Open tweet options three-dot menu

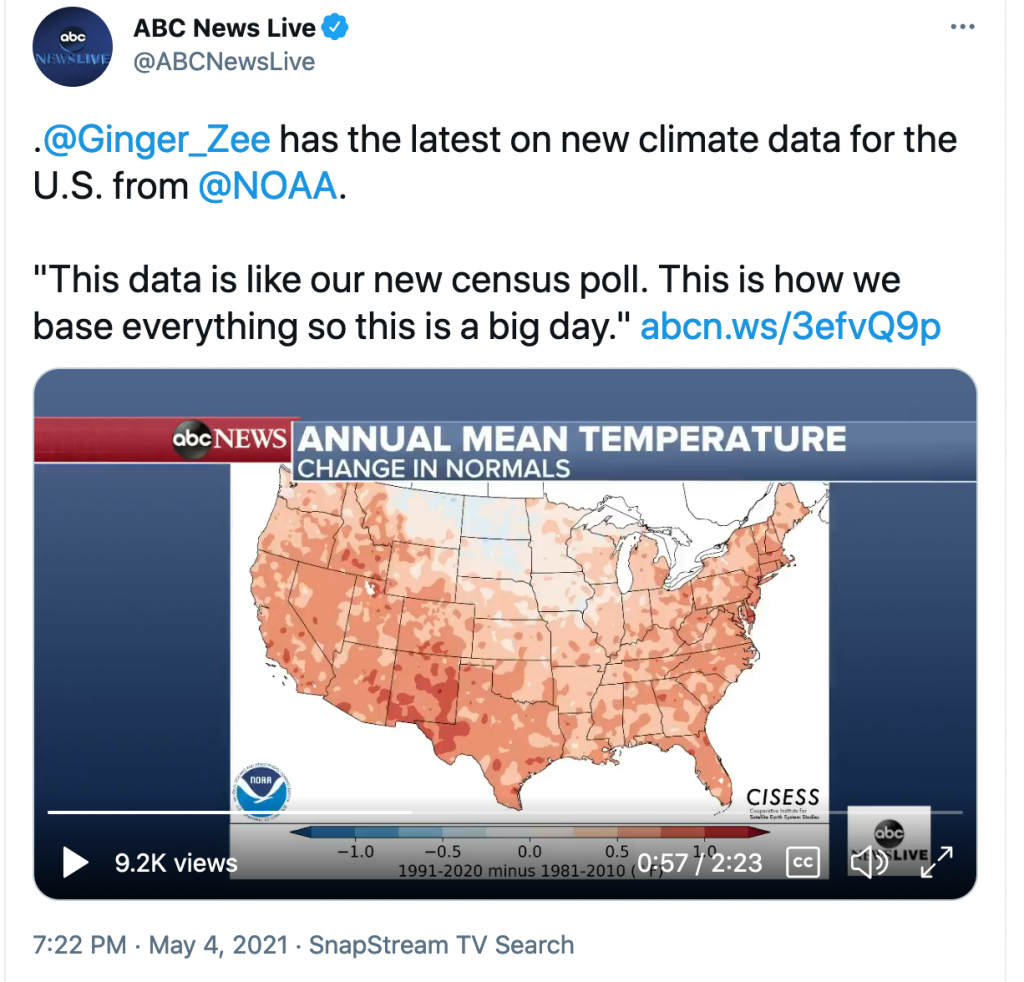tap(963, 27)
